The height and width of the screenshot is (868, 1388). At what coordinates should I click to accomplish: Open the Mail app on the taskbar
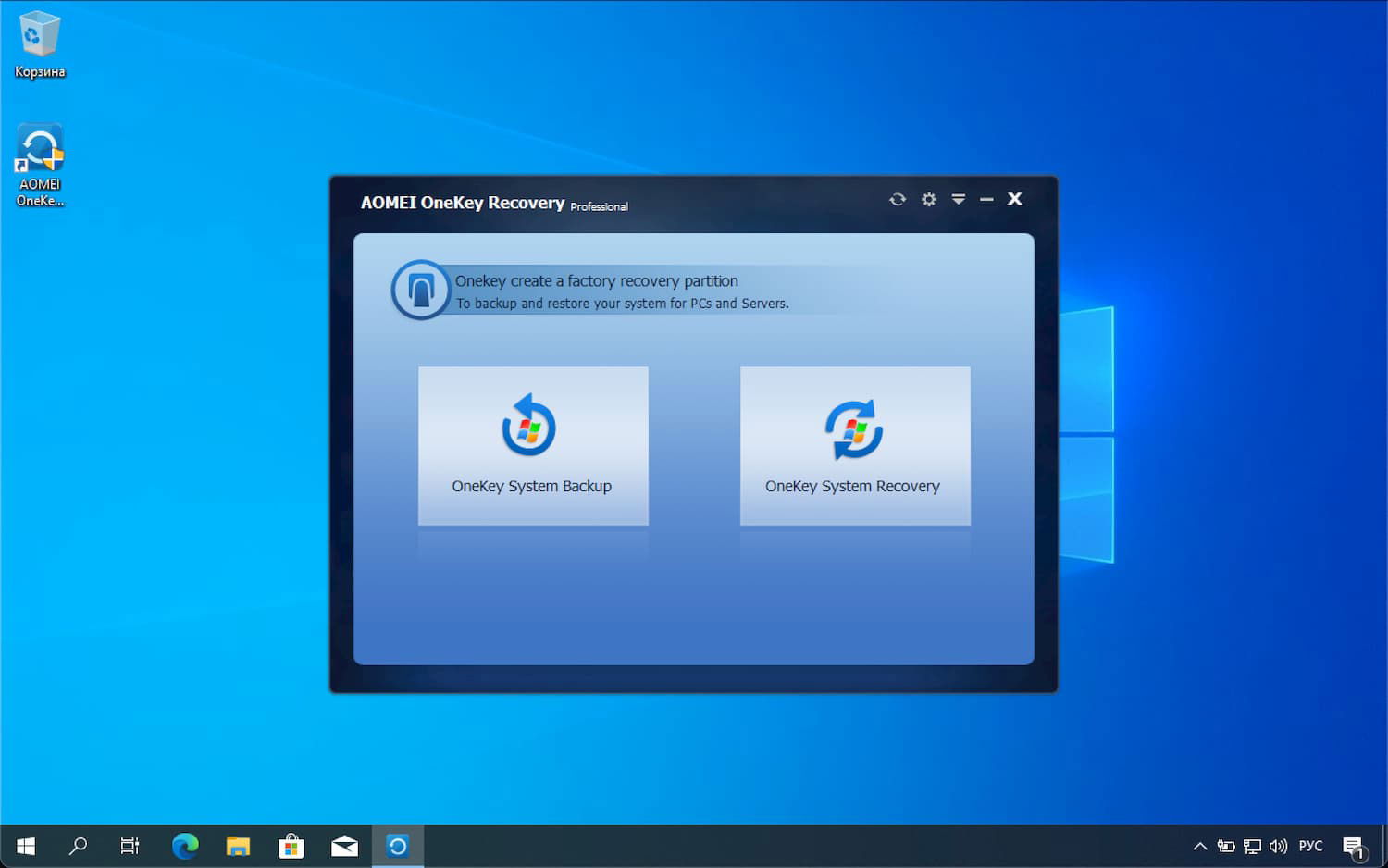[344, 845]
